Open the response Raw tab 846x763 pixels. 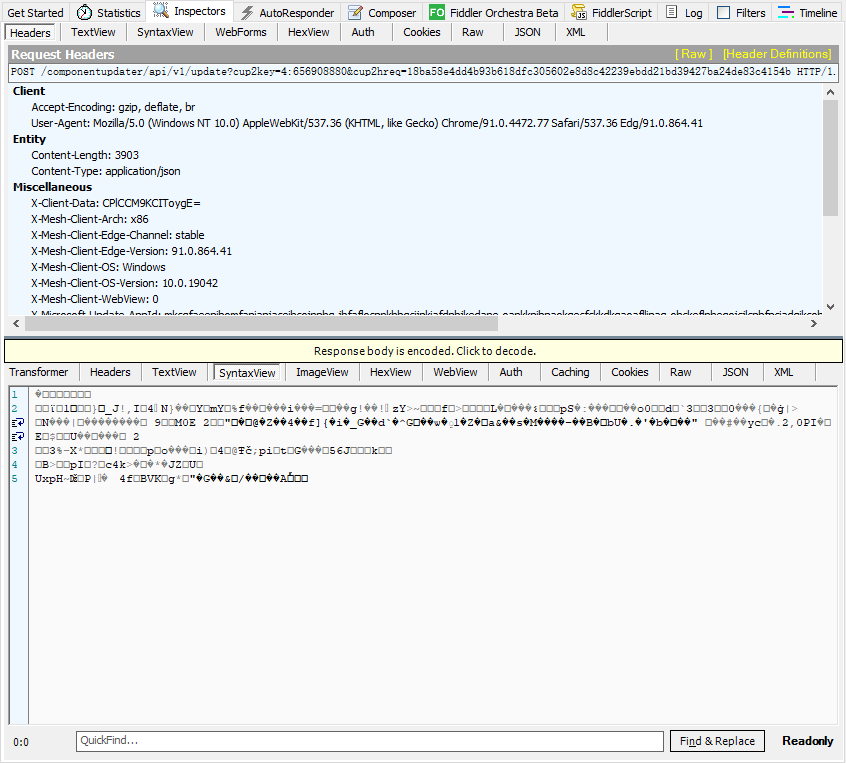(x=681, y=372)
